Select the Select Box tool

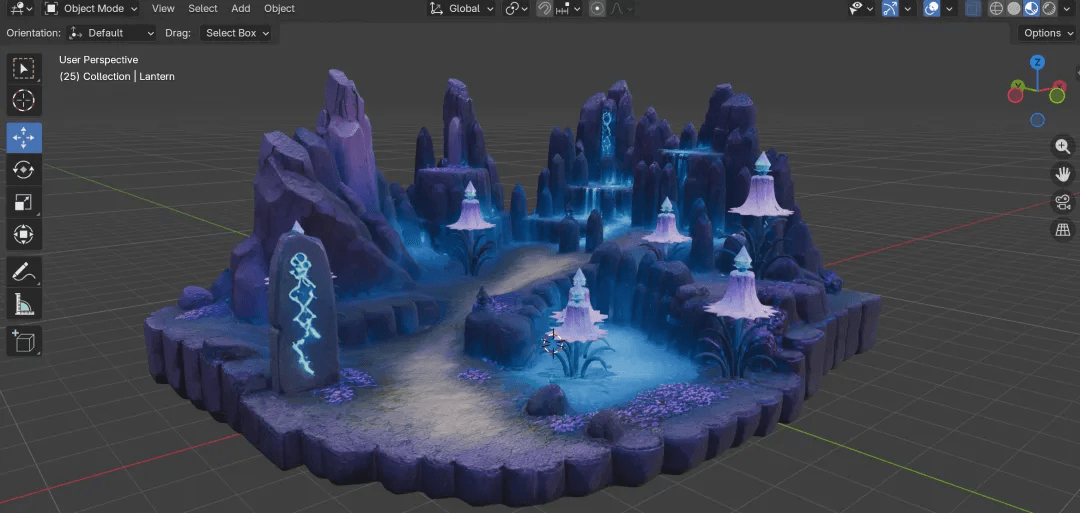(24, 69)
